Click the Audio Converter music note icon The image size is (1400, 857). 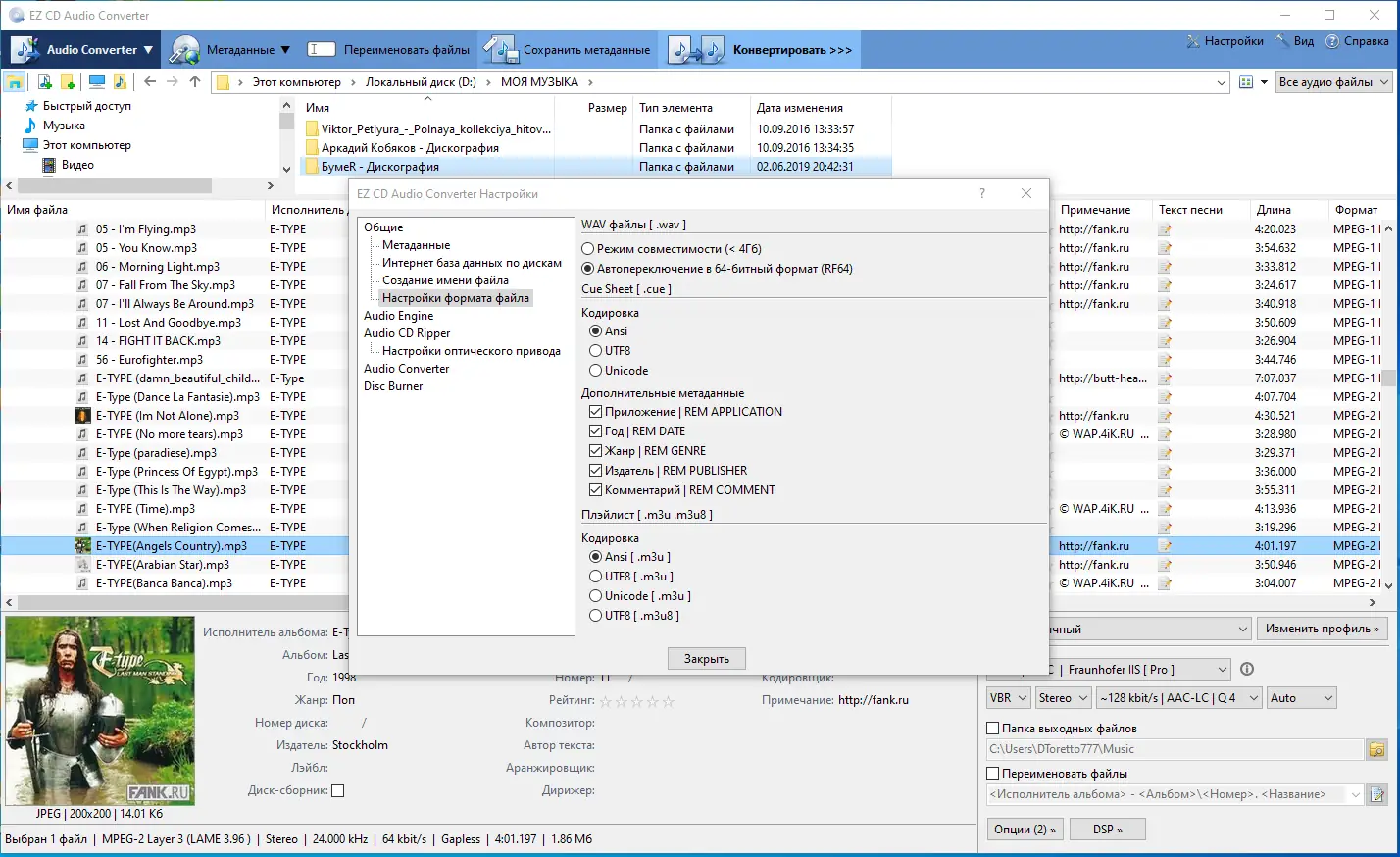(25, 49)
